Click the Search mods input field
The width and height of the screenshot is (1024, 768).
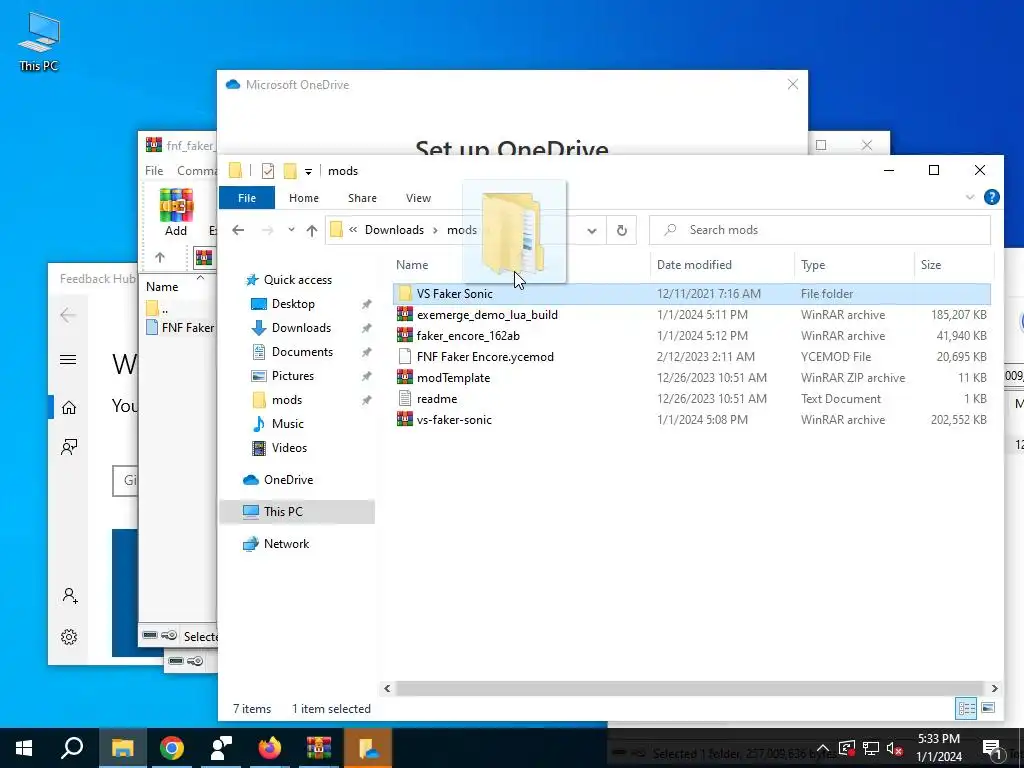coord(820,230)
